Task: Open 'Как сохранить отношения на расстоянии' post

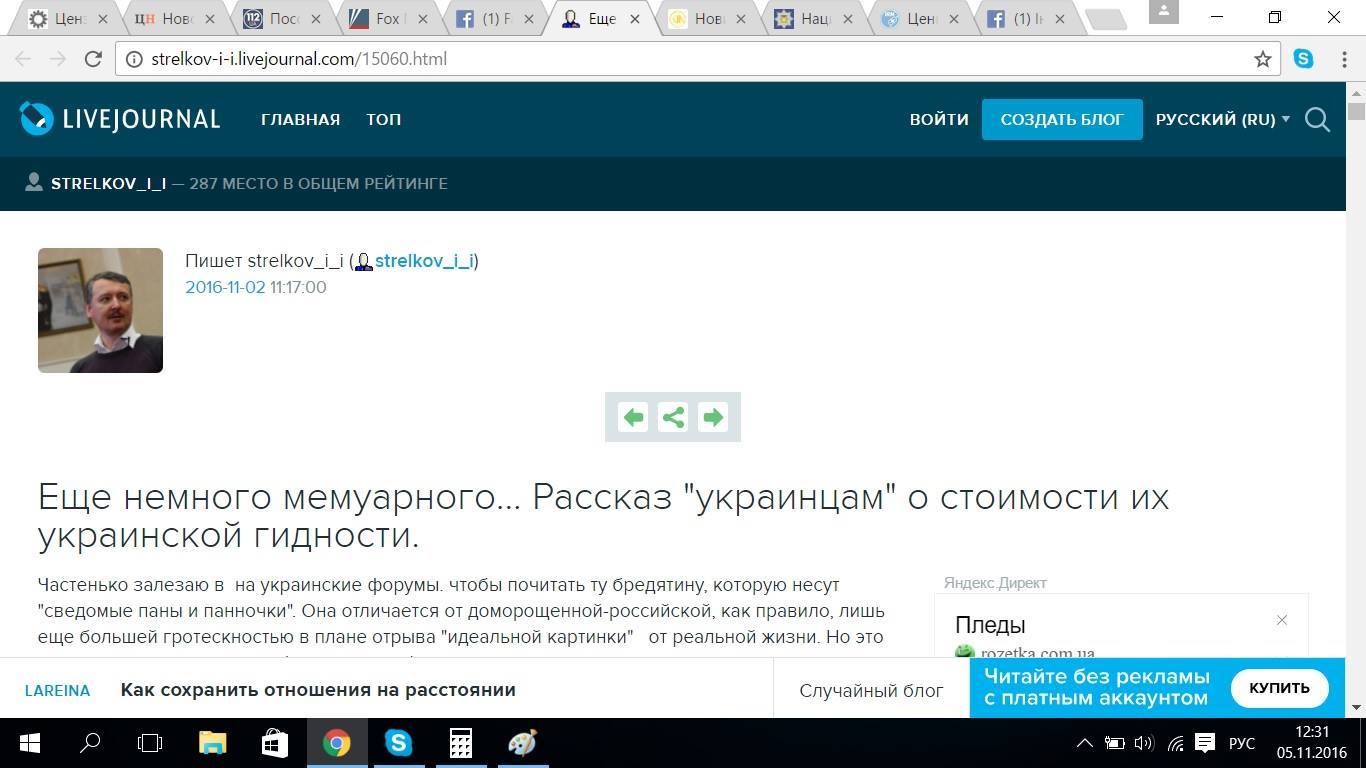Action: coord(318,690)
